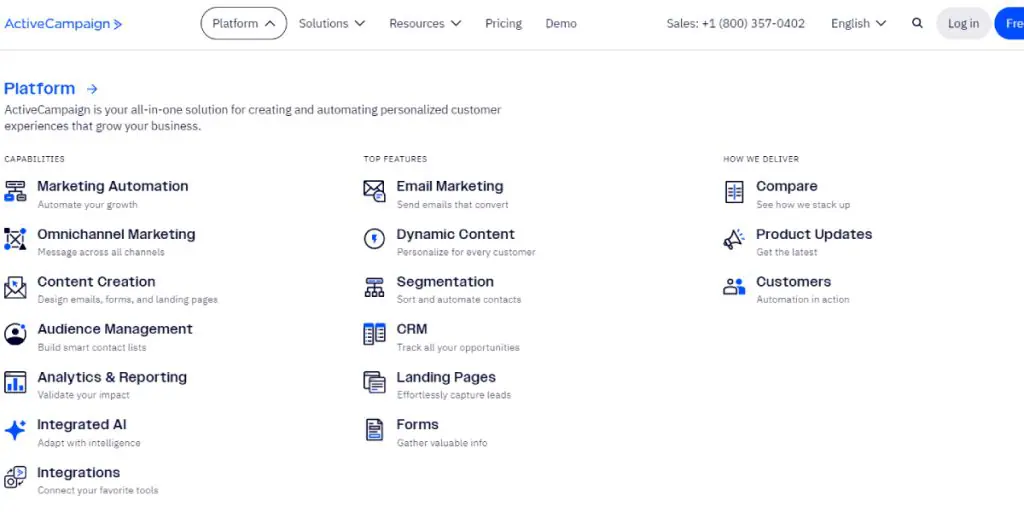The width and height of the screenshot is (1024, 512).
Task: Collapse the Platform dropdown menu
Action: pyautogui.click(x=243, y=24)
